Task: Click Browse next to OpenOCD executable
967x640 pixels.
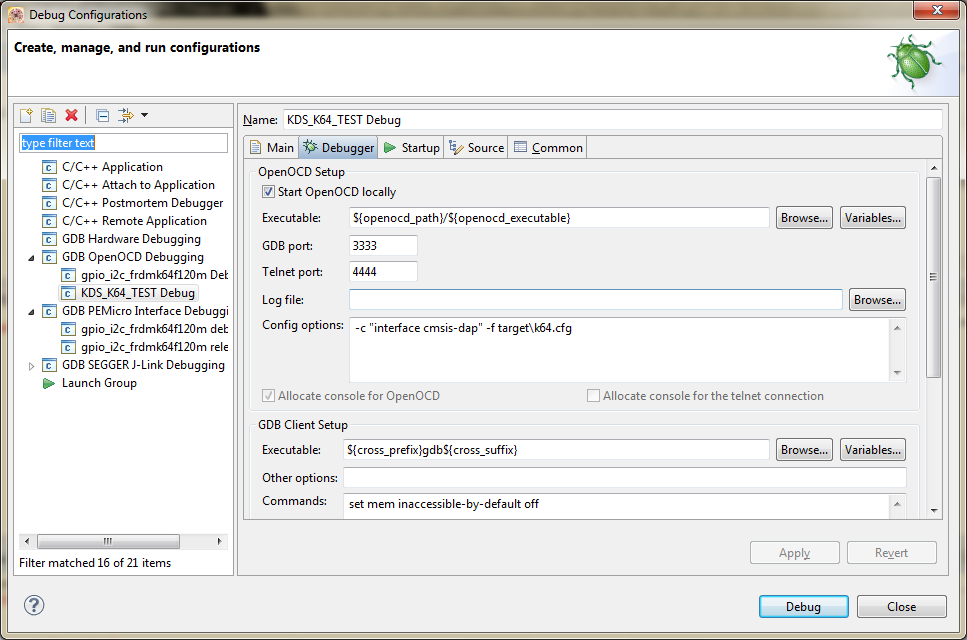Action: tap(804, 218)
